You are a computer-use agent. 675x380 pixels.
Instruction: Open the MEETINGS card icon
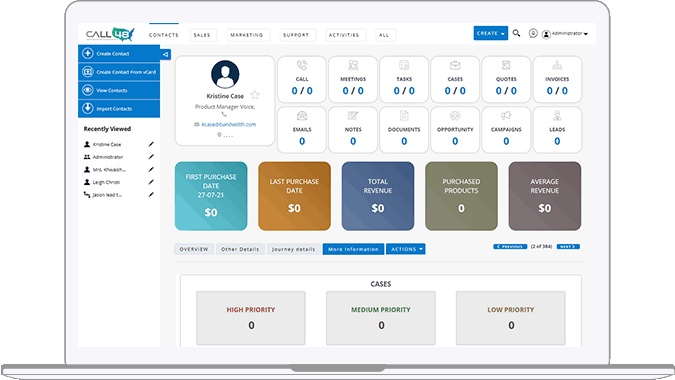coord(353,65)
